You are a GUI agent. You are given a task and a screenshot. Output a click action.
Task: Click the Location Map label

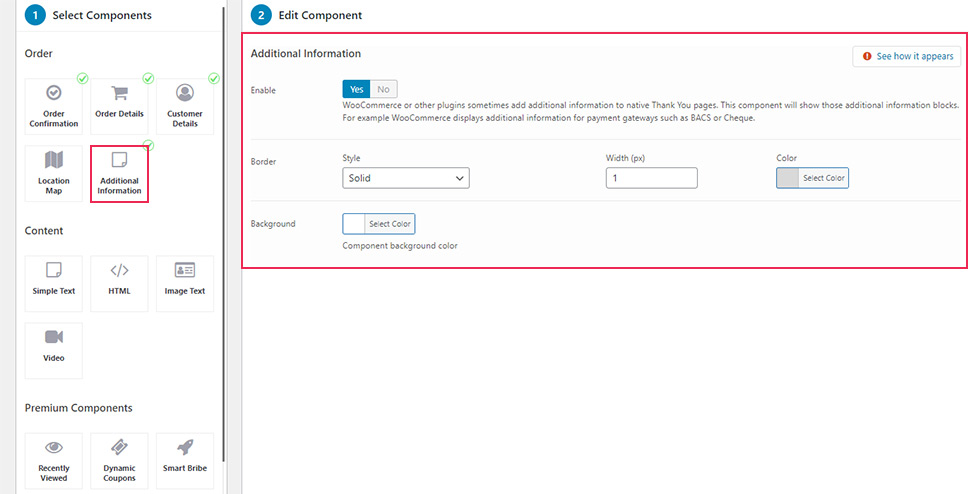54,185
